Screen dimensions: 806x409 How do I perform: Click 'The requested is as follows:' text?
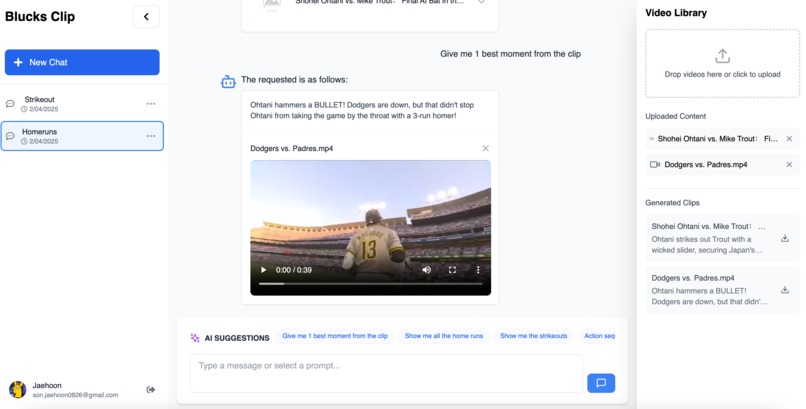click(295, 80)
